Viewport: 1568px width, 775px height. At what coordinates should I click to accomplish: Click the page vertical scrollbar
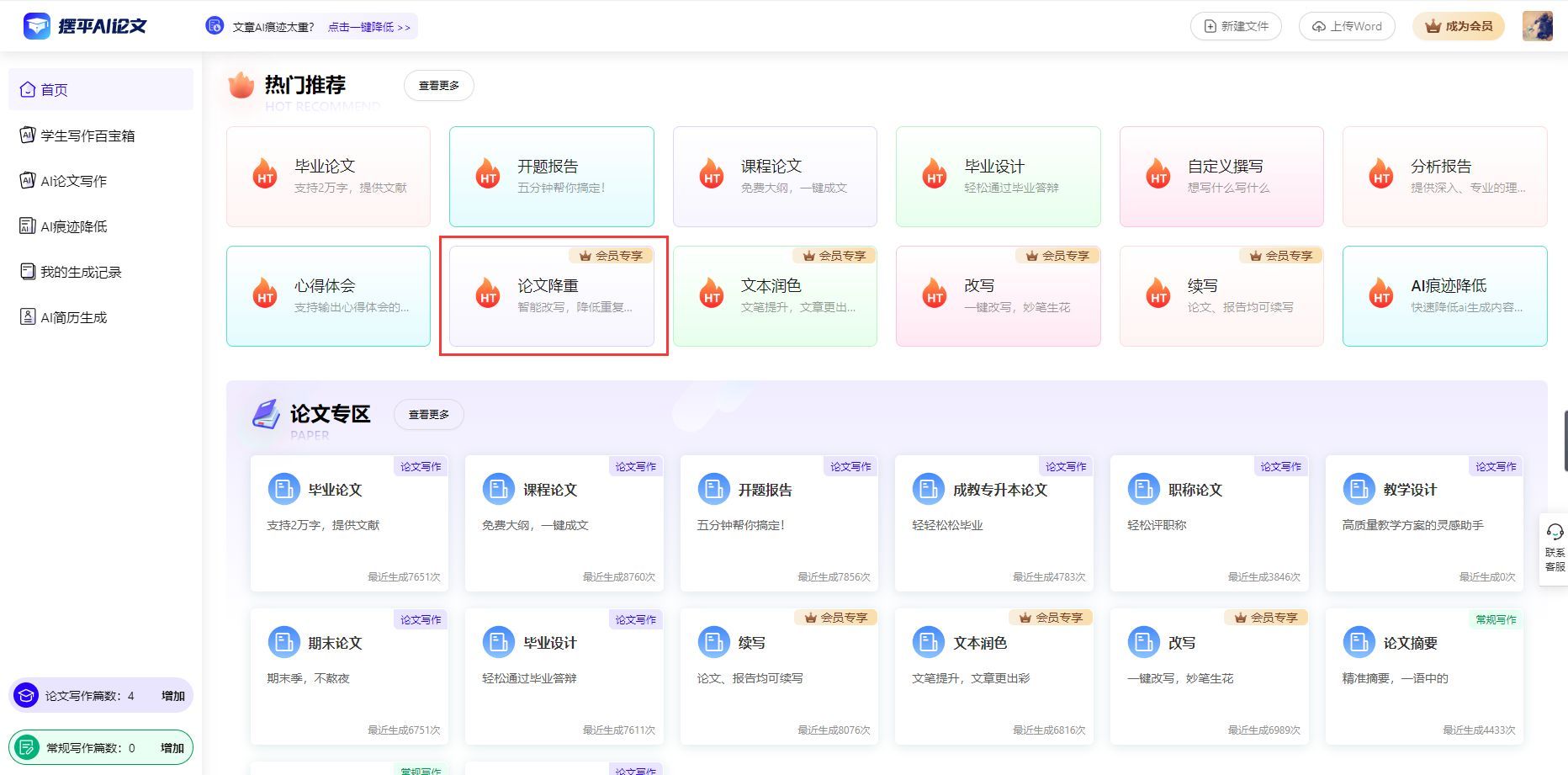[x=1565, y=441]
